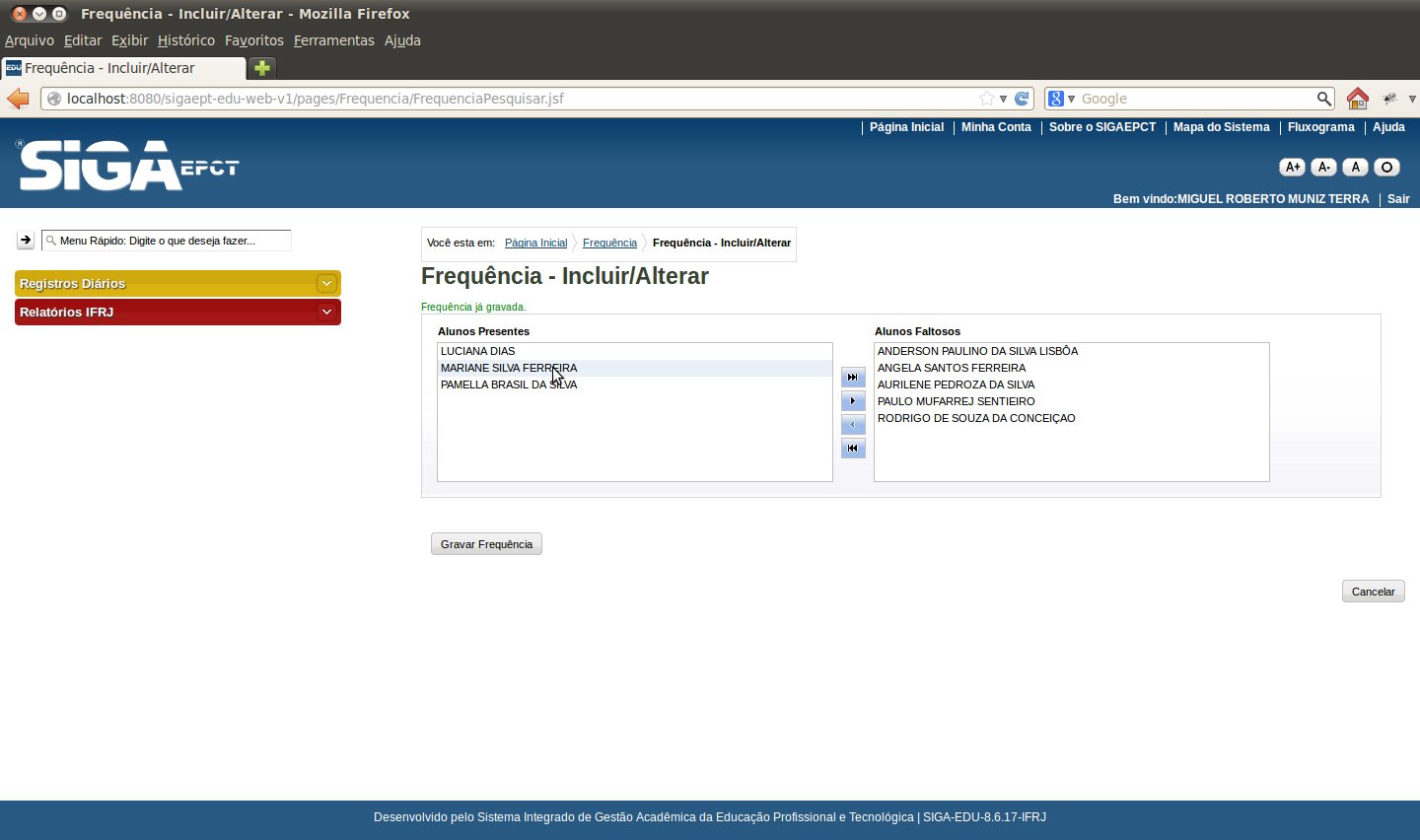The height and width of the screenshot is (840, 1420).
Task: Click the single right arrow transfer button
Action: point(853,401)
